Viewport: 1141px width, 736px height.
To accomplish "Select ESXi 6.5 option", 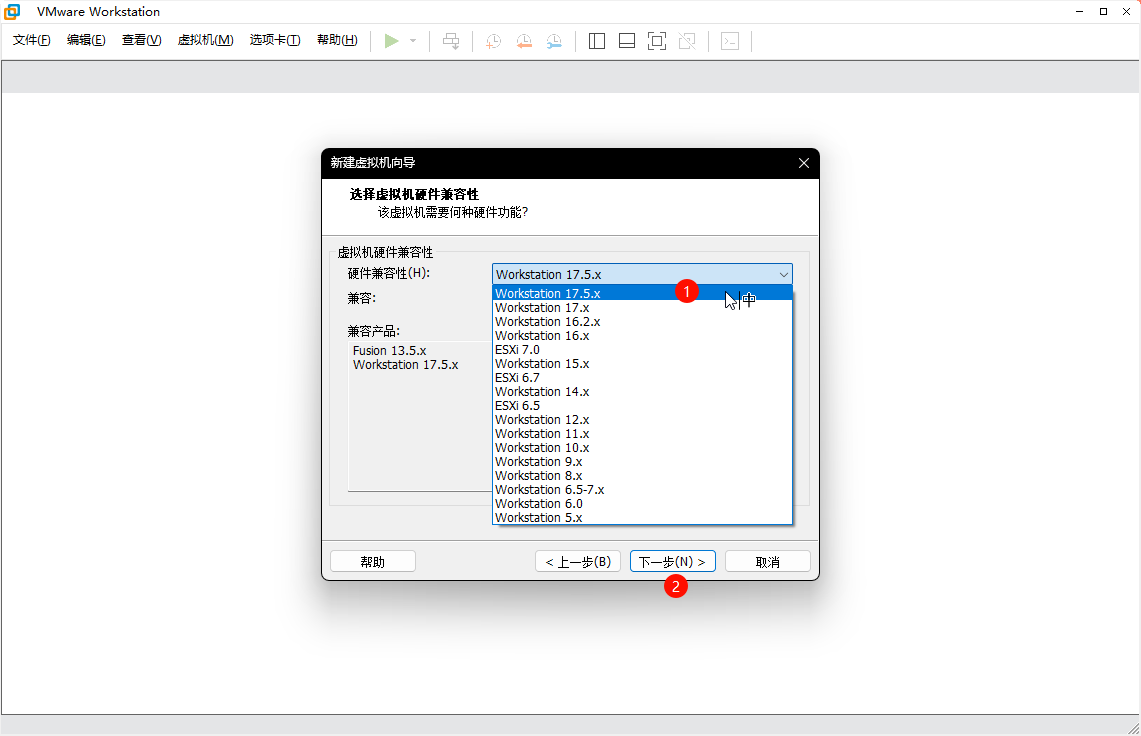I will pyautogui.click(x=642, y=405).
